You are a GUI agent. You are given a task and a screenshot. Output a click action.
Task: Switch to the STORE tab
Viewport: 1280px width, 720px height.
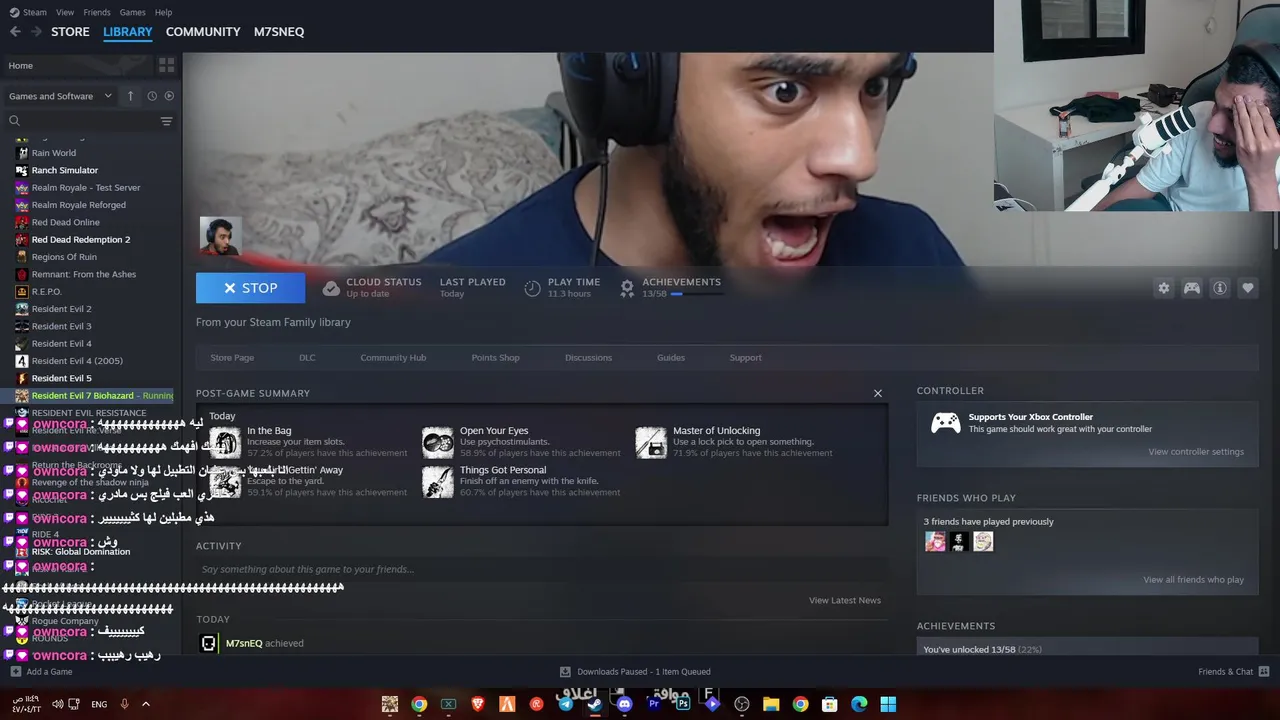point(70,32)
